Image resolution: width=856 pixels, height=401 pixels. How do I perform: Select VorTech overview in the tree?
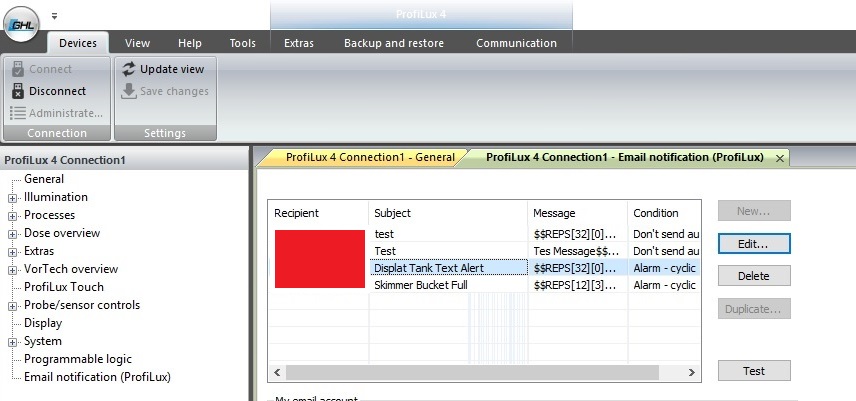pyautogui.click(x=71, y=269)
